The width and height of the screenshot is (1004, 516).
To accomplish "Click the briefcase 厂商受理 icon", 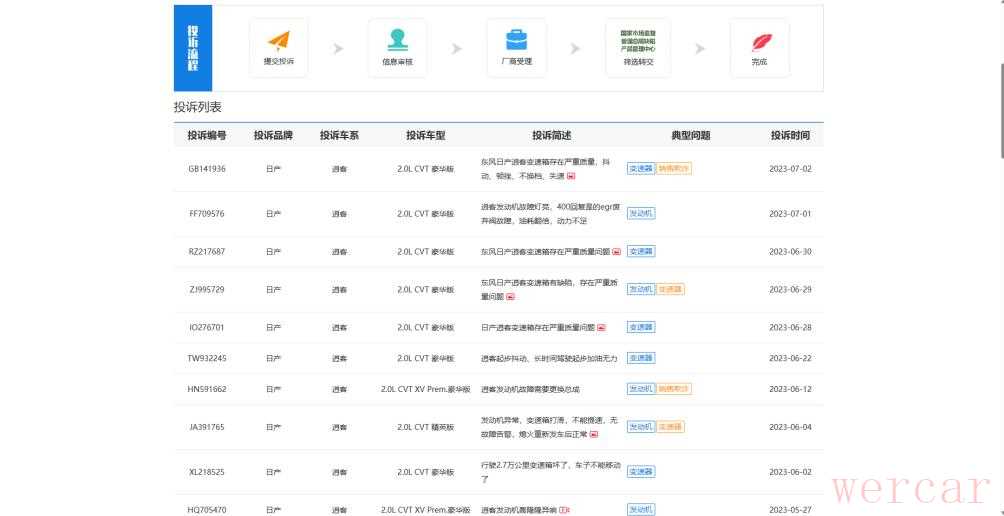I will [516, 42].
